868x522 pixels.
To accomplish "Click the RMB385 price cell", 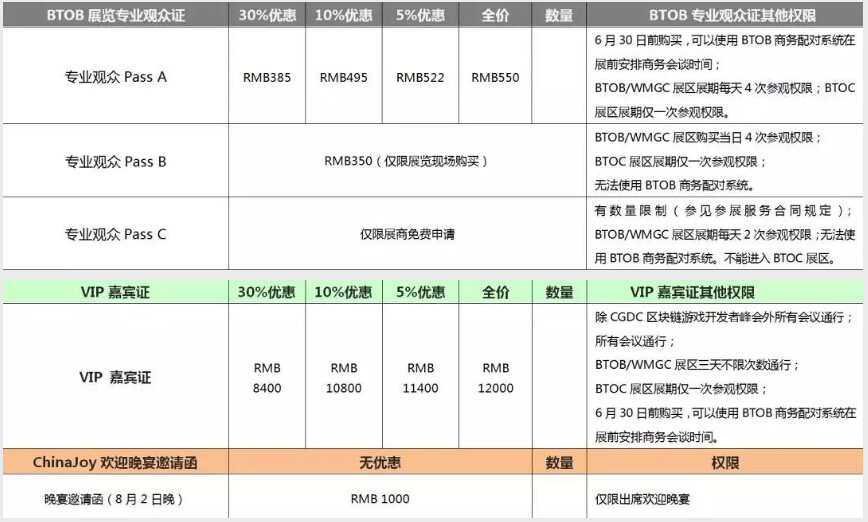I will pos(267,77).
